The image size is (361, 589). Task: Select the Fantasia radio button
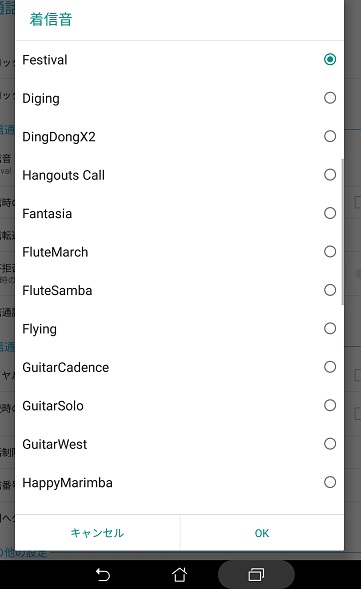coord(330,213)
